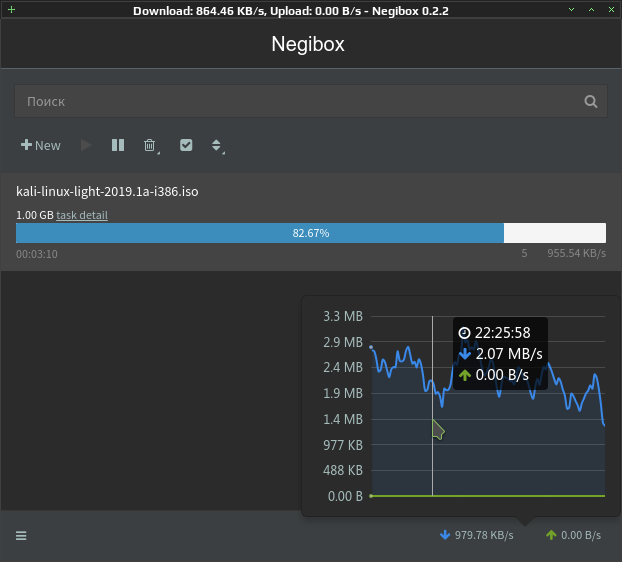The width and height of the screenshot is (622, 562).
Task: Click the 3.3 MB graph axis label
Action: (343, 316)
